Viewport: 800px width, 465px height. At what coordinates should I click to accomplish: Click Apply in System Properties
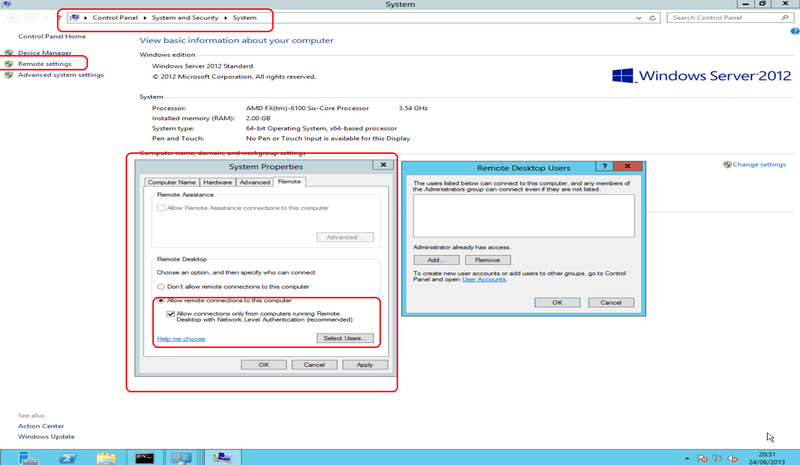365,364
